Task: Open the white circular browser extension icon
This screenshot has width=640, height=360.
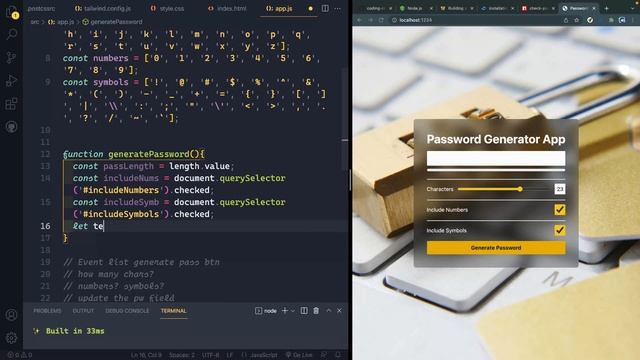Action: click(x=590, y=20)
